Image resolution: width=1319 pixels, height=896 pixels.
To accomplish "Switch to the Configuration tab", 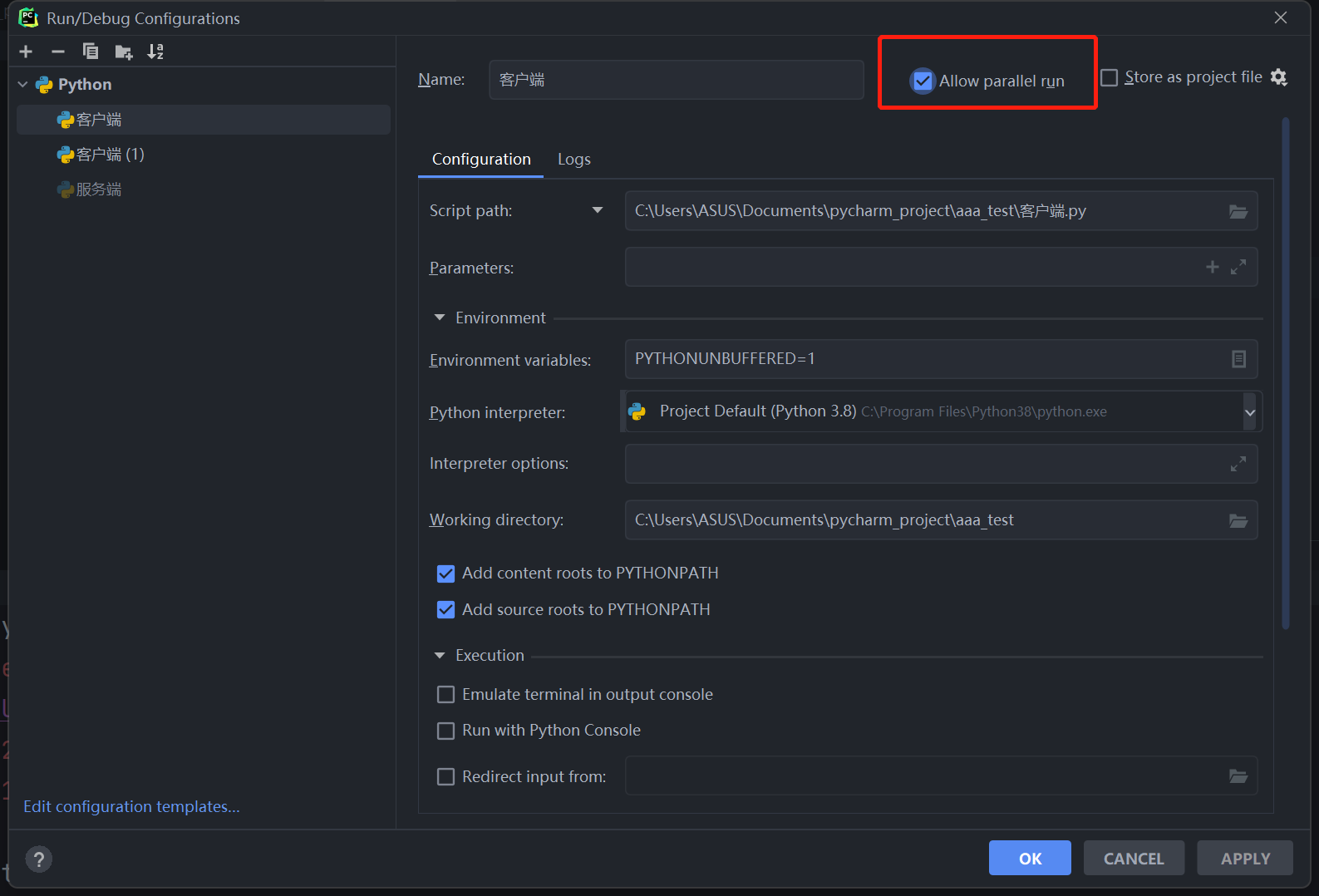I will (481, 159).
